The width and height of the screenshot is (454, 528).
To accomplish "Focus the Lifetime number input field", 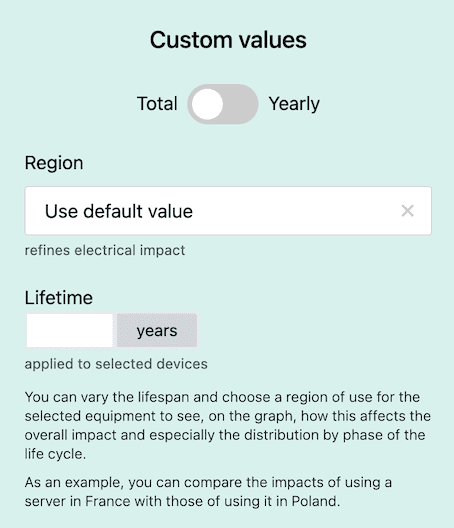I will point(70,330).
